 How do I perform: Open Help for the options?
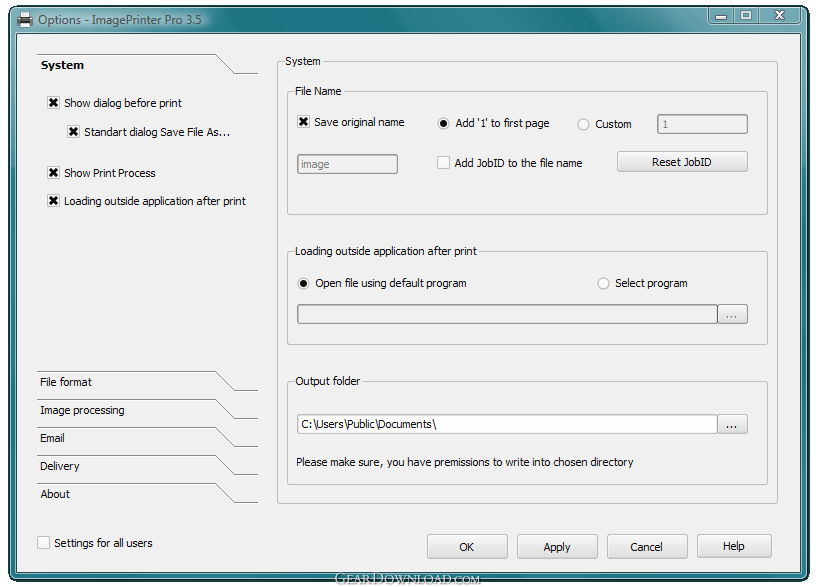734,546
